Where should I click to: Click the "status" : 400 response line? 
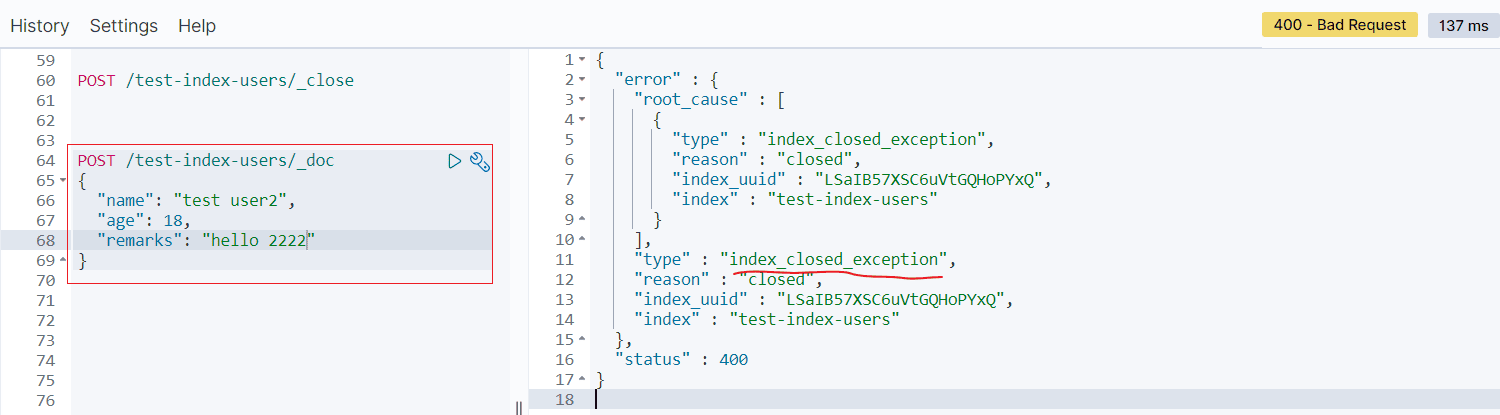pos(681,360)
